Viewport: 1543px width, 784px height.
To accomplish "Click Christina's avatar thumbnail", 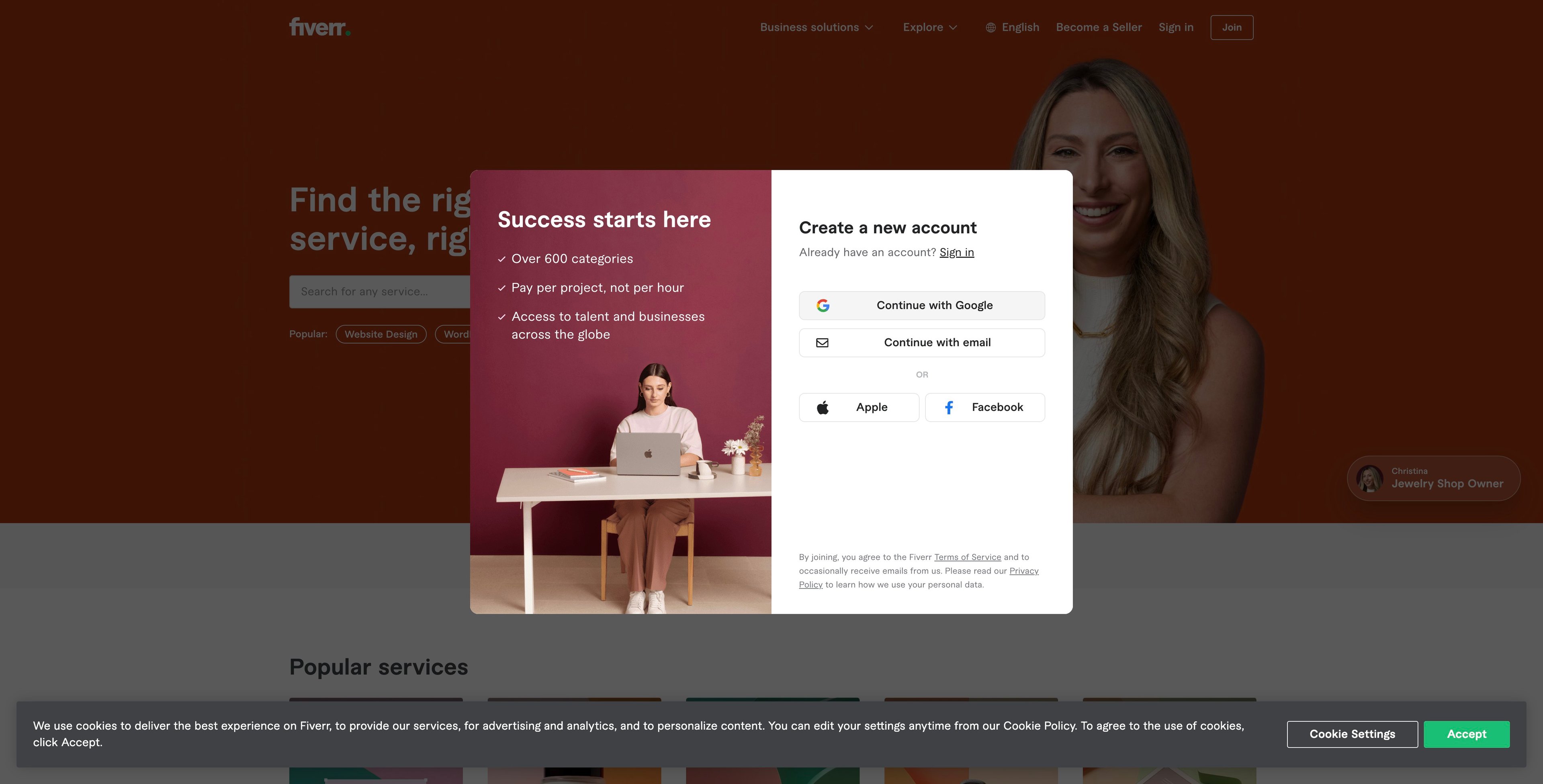I will click(x=1369, y=478).
